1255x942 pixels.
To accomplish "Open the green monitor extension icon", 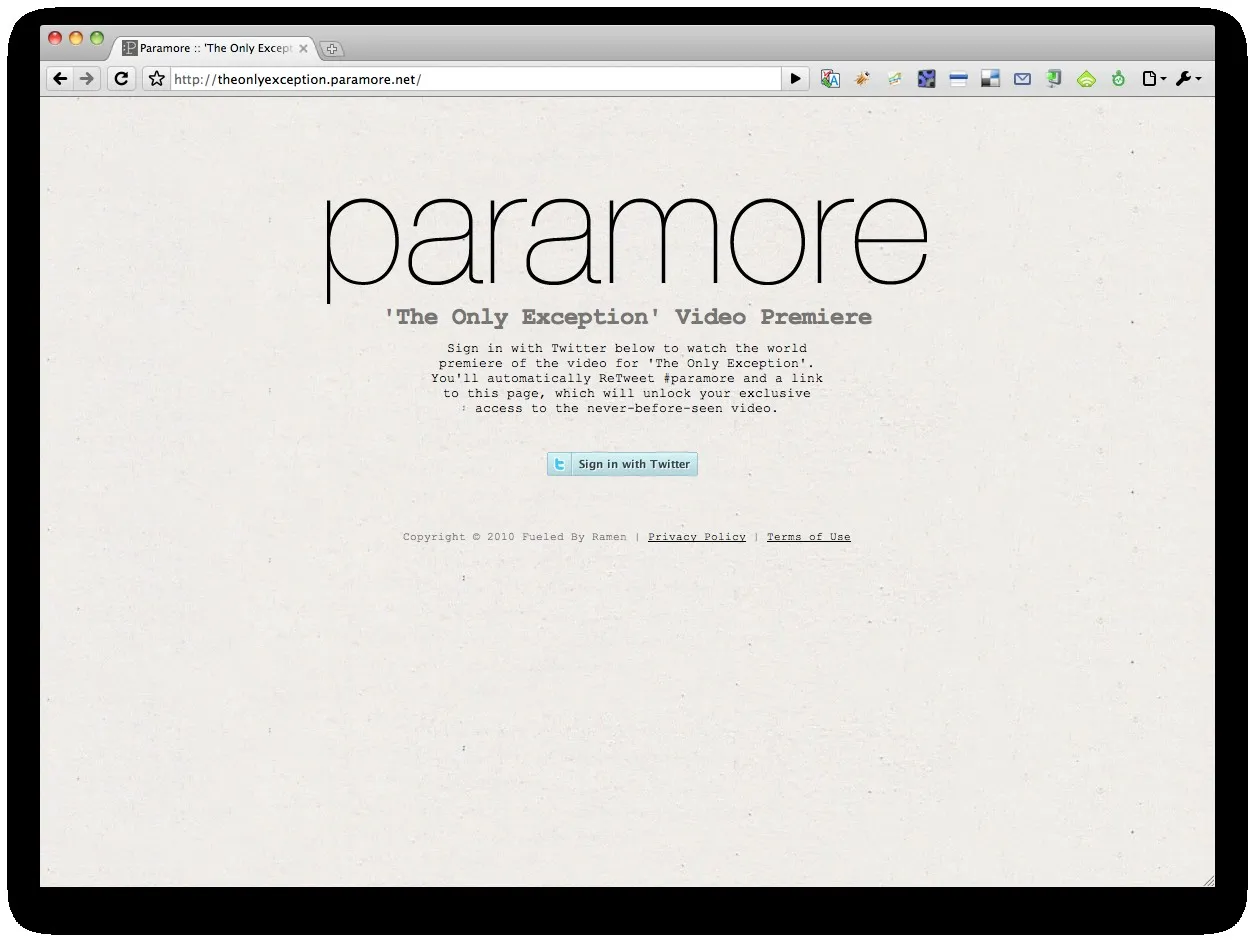I will pos(1054,78).
